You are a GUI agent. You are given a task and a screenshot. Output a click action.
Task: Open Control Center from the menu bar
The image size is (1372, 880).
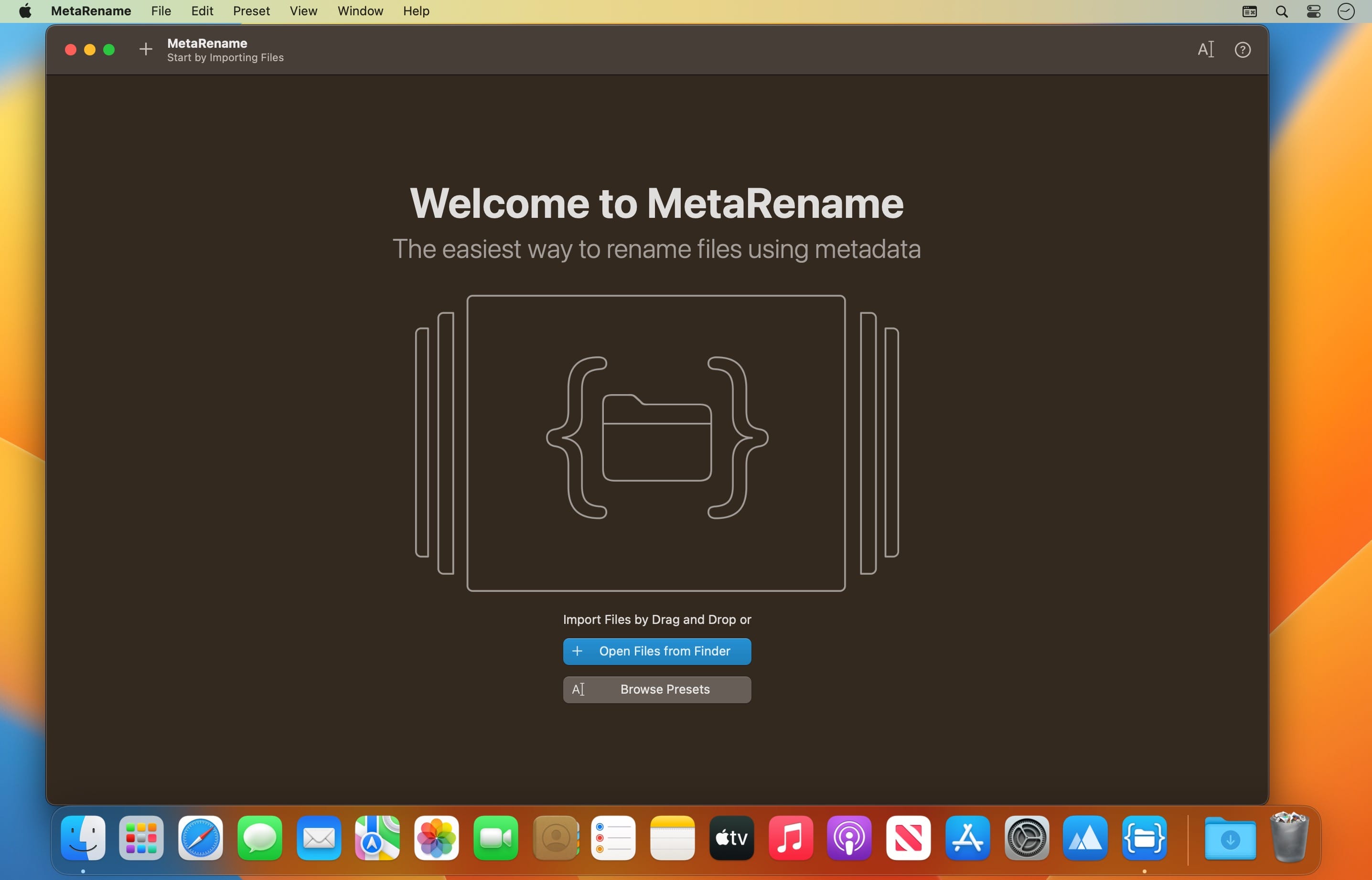click(1314, 11)
